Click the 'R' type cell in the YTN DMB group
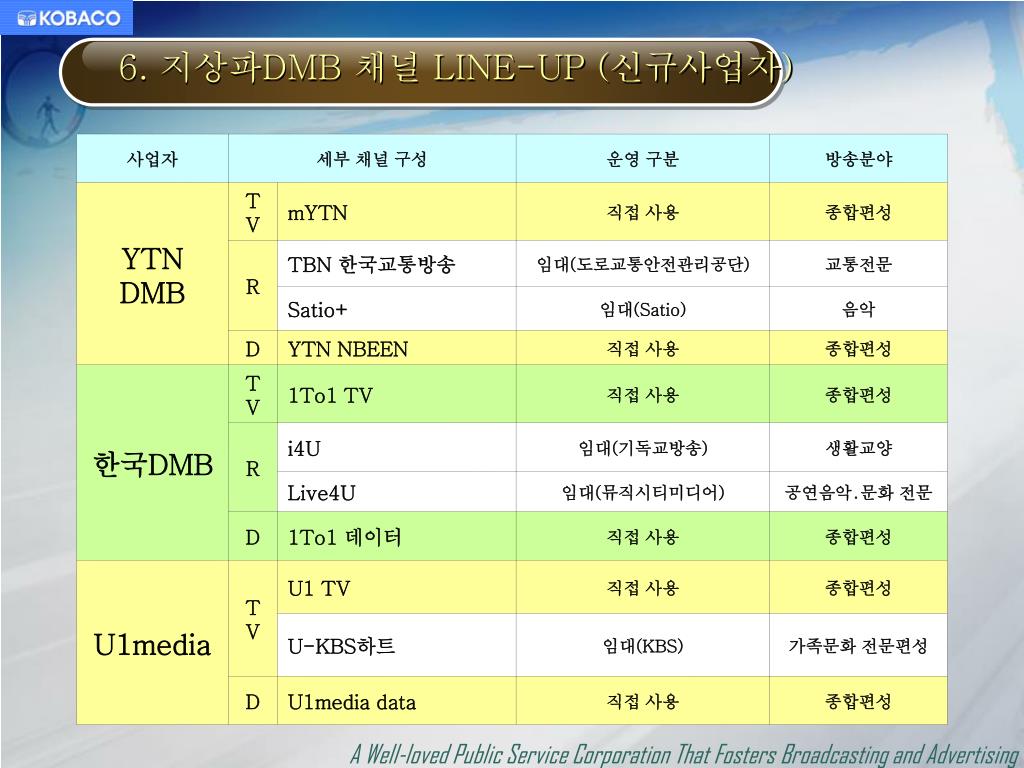Image resolution: width=1024 pixels, height=768 pixels. 253,286
